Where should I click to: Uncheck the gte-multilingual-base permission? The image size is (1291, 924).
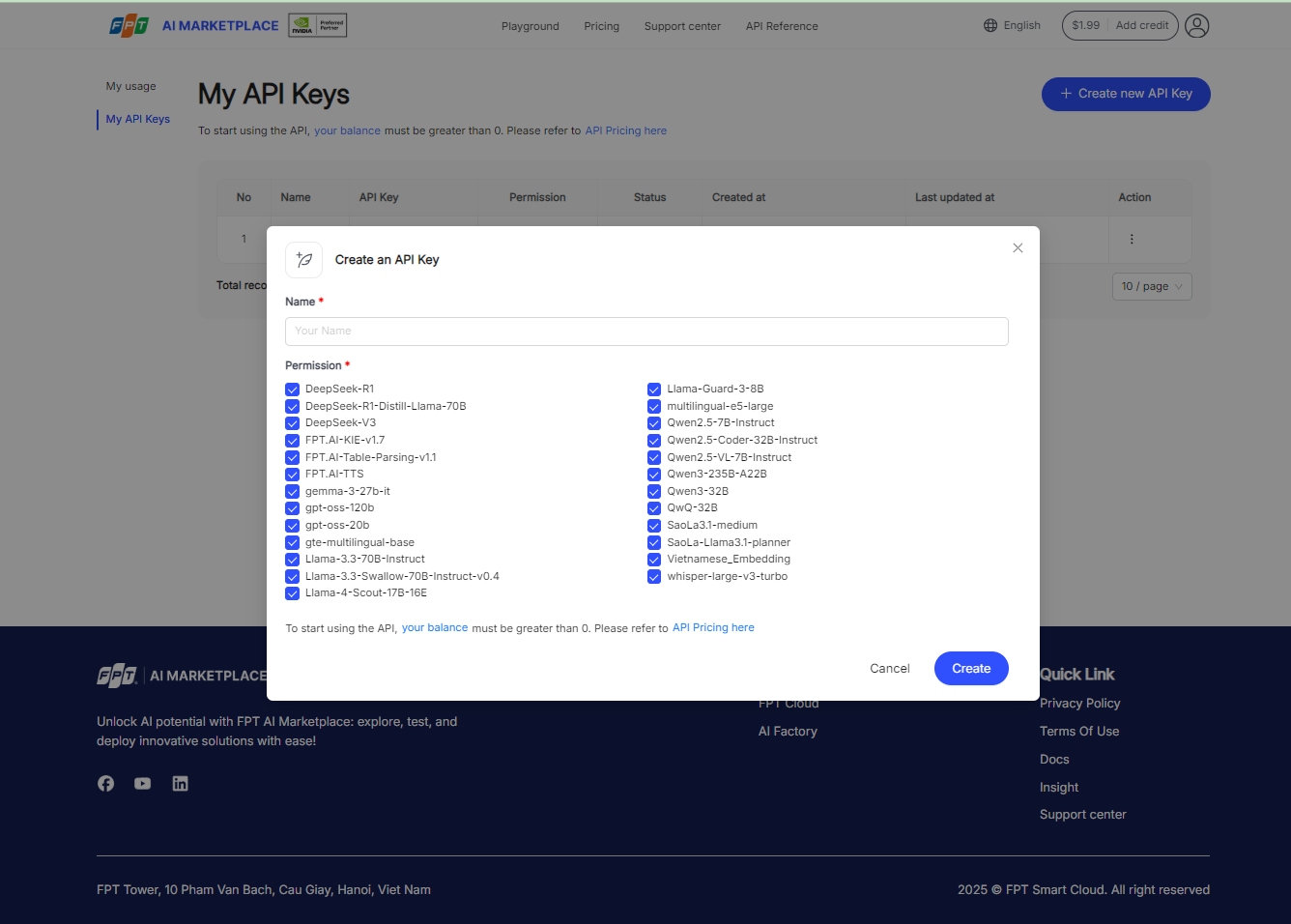pyautogui.click(x=292, y=543)
